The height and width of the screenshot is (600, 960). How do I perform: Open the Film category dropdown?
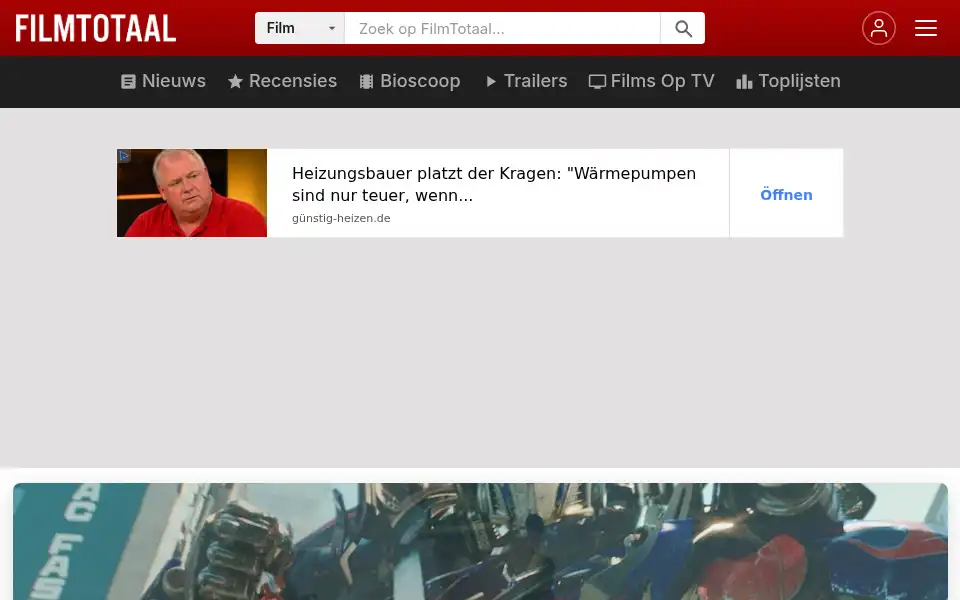(x=299, y=28)
